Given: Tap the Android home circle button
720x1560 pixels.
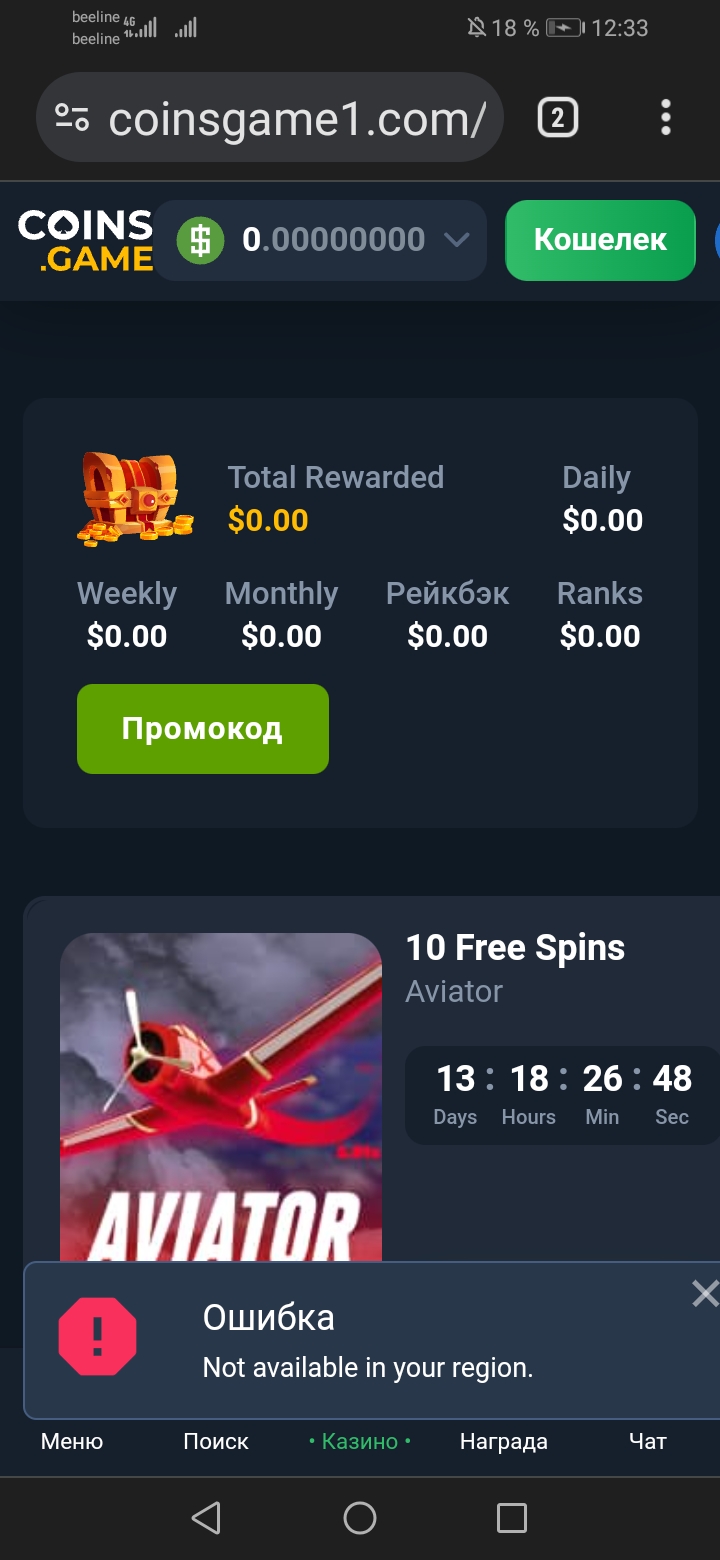Looking at the screenshot, I should click(360, 1518).
